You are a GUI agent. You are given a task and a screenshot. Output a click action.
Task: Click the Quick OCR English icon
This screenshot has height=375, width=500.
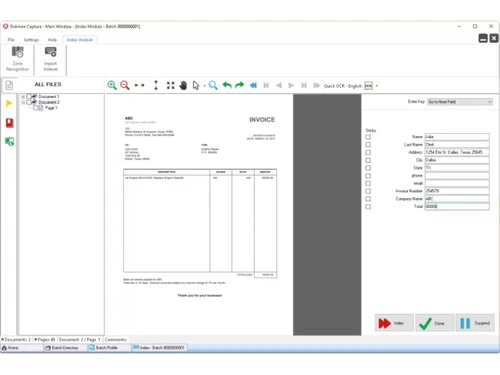click(368, 86)
